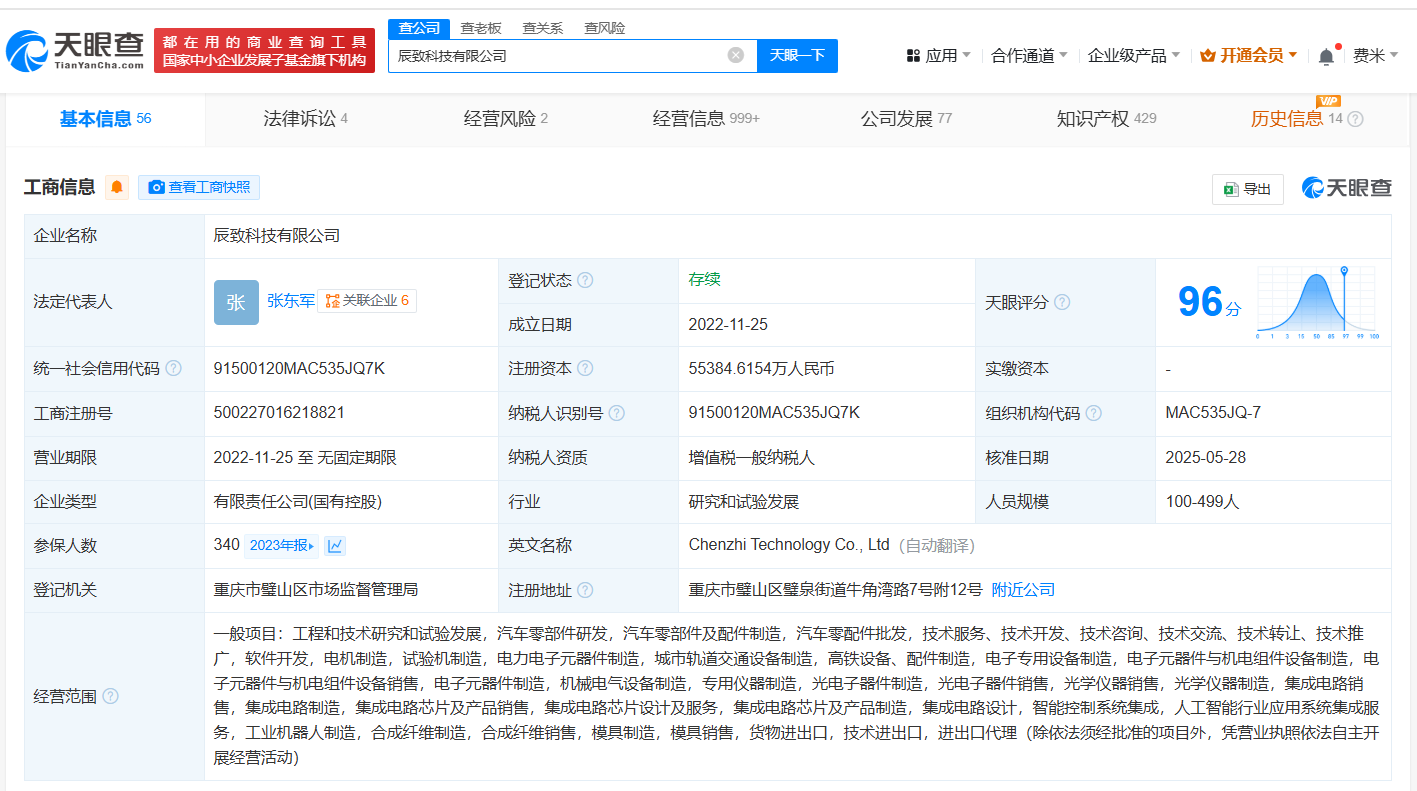
Task: Expand the 应用 dropdown menu
Action: click(938, 56)
